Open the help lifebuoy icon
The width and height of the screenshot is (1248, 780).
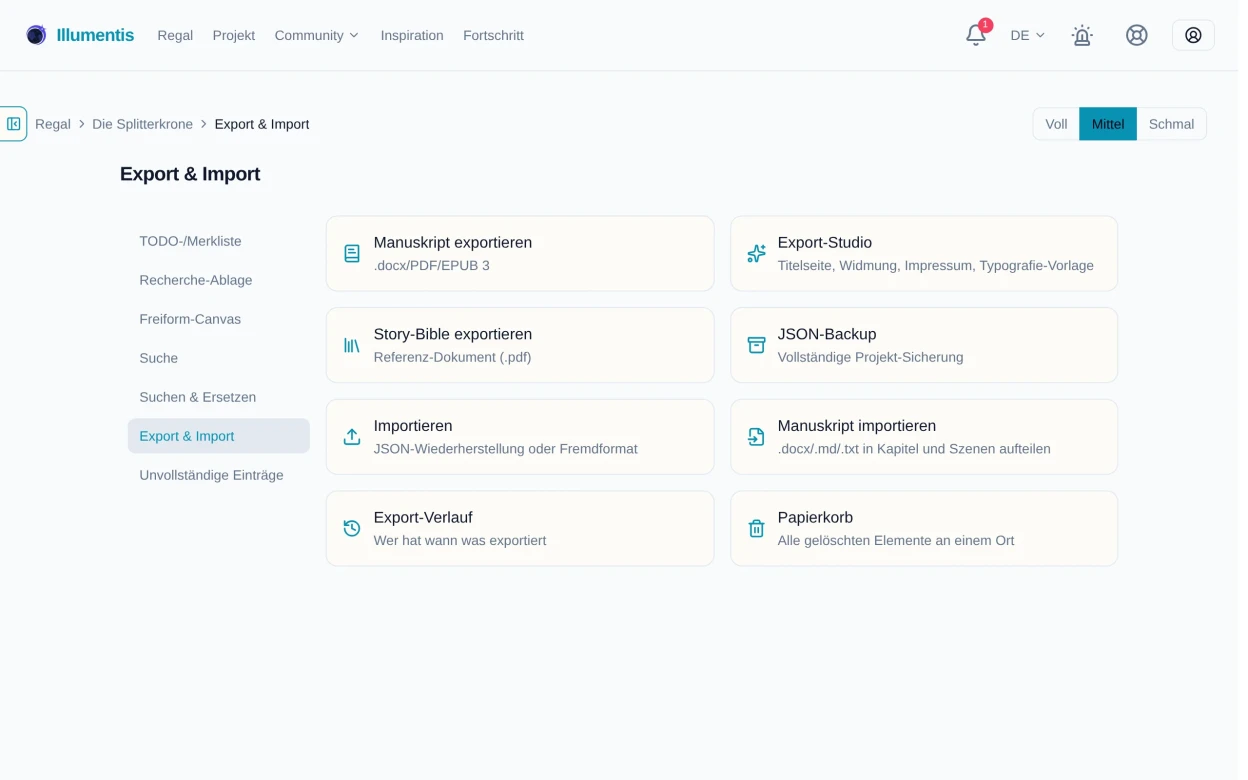1136,35
